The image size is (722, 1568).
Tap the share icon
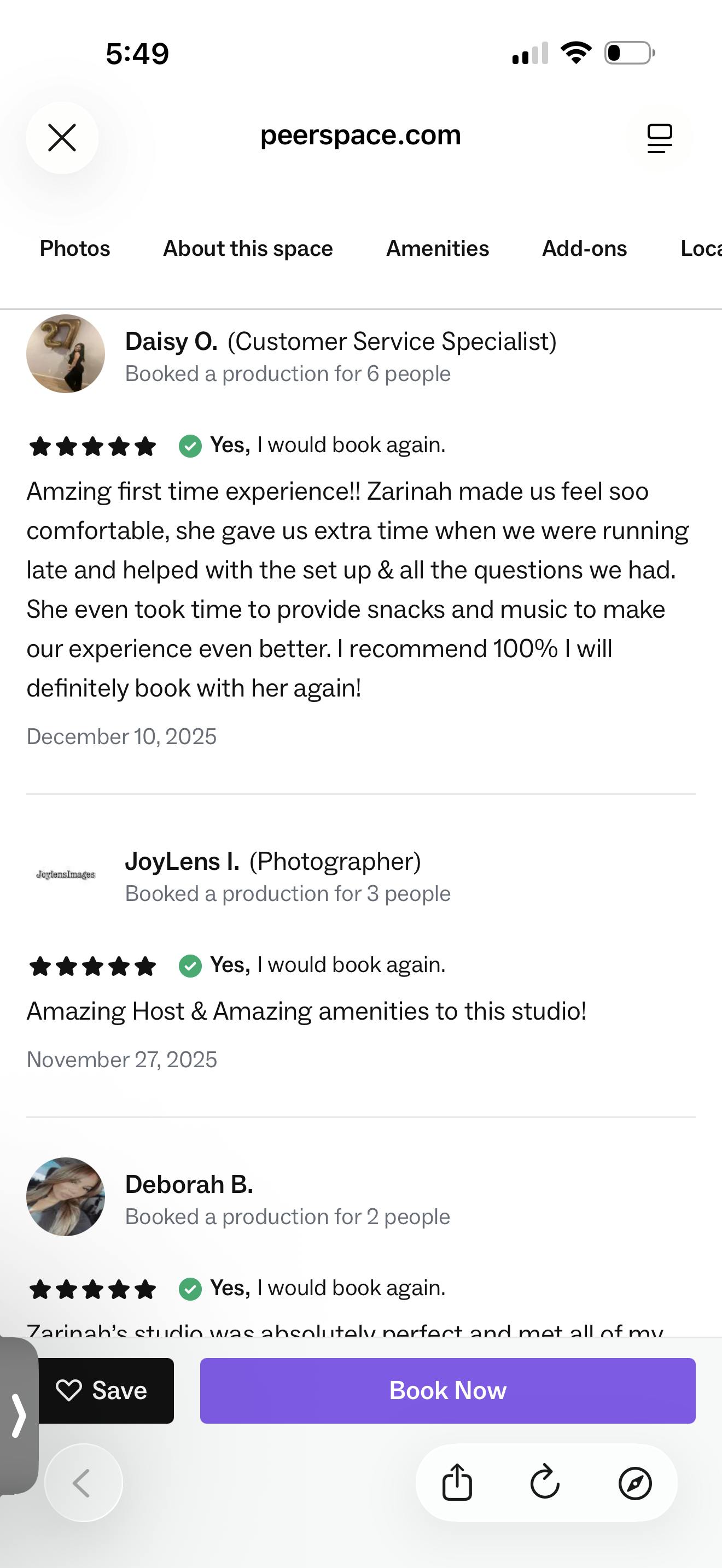point(457,1482)
